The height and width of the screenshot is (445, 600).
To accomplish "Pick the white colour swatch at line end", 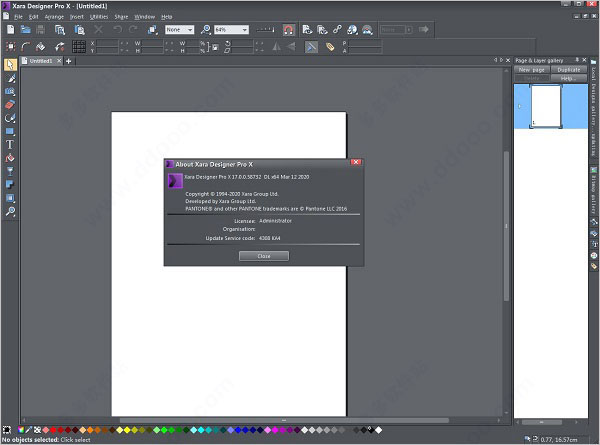I will (x=378, y=430).
